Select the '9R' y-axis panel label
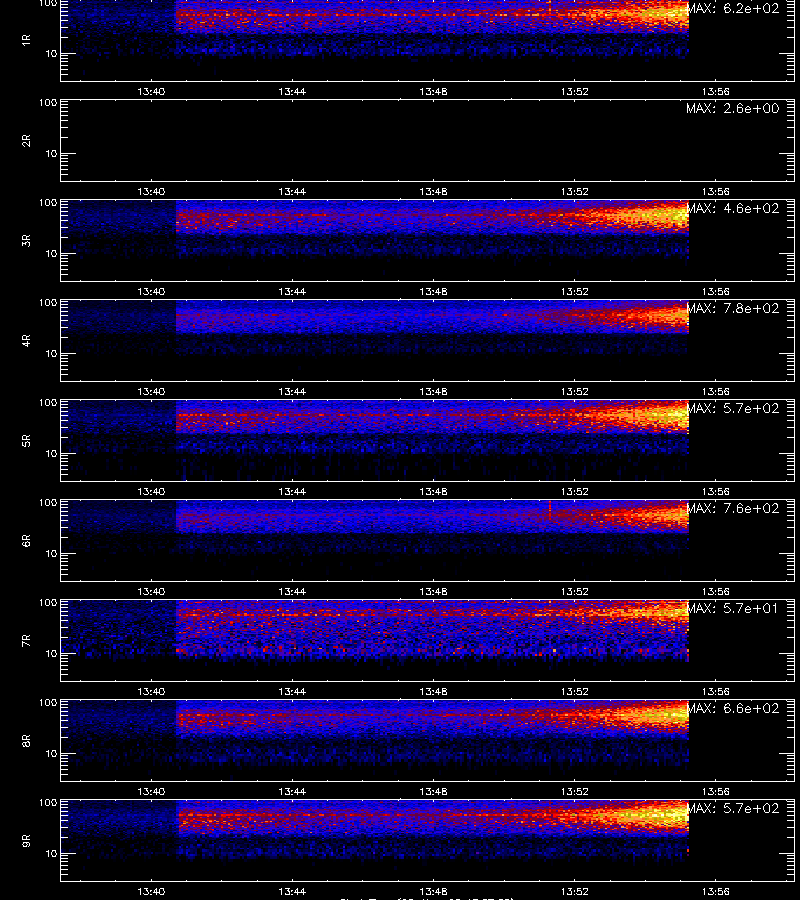 26,841
